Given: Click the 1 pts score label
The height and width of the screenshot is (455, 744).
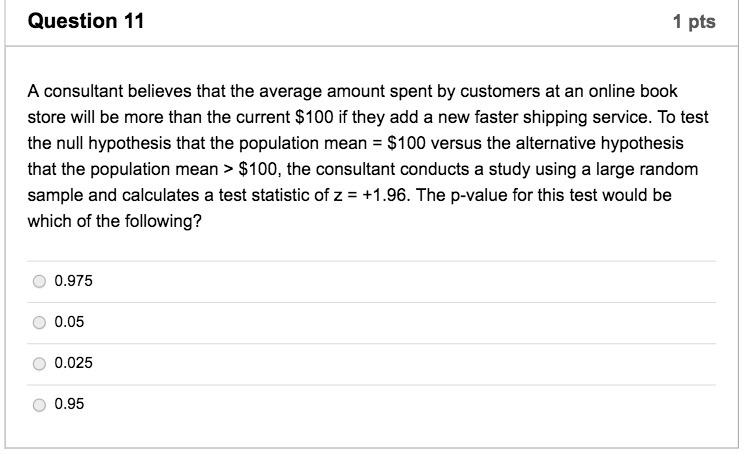Looking at the screenshot, I should (x=695, y=22).
